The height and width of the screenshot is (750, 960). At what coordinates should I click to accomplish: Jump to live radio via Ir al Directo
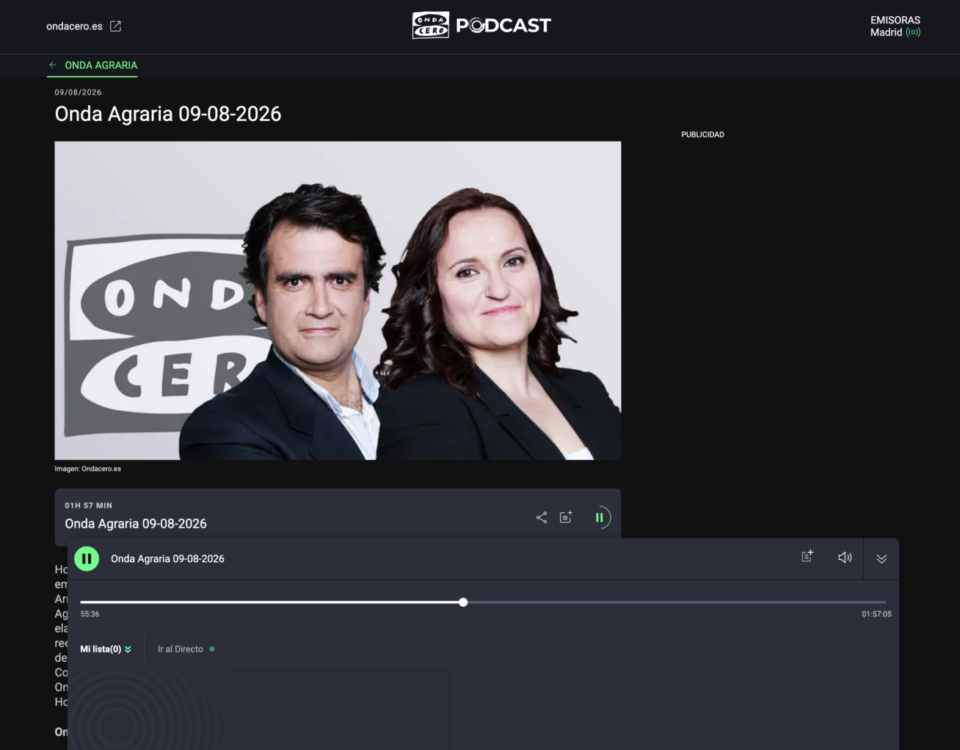coord(186,649)
